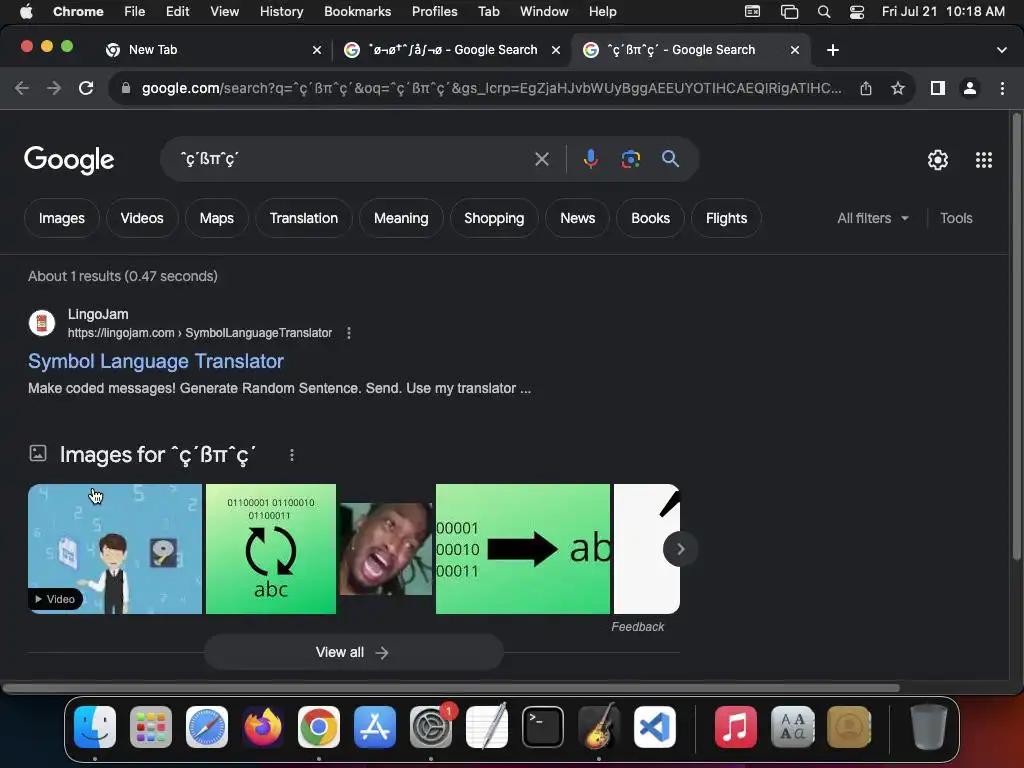Open LingoJam result options menu
This screenshot has width=1024, height=768.
(x=349, y=333)
